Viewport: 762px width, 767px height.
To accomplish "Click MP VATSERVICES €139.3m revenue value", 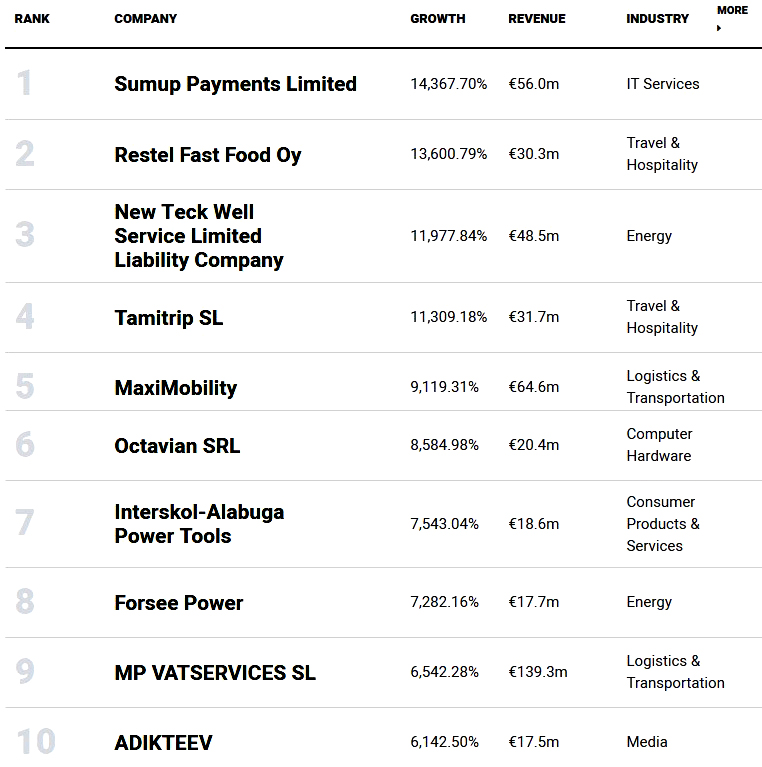I will pos(537,672).
